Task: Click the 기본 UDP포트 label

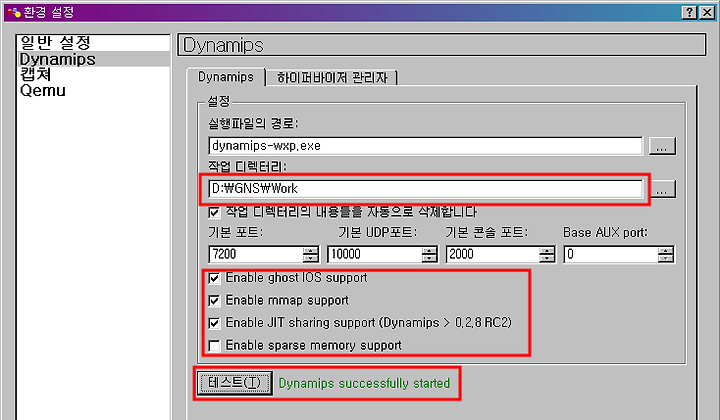Action: pos(377,233)
